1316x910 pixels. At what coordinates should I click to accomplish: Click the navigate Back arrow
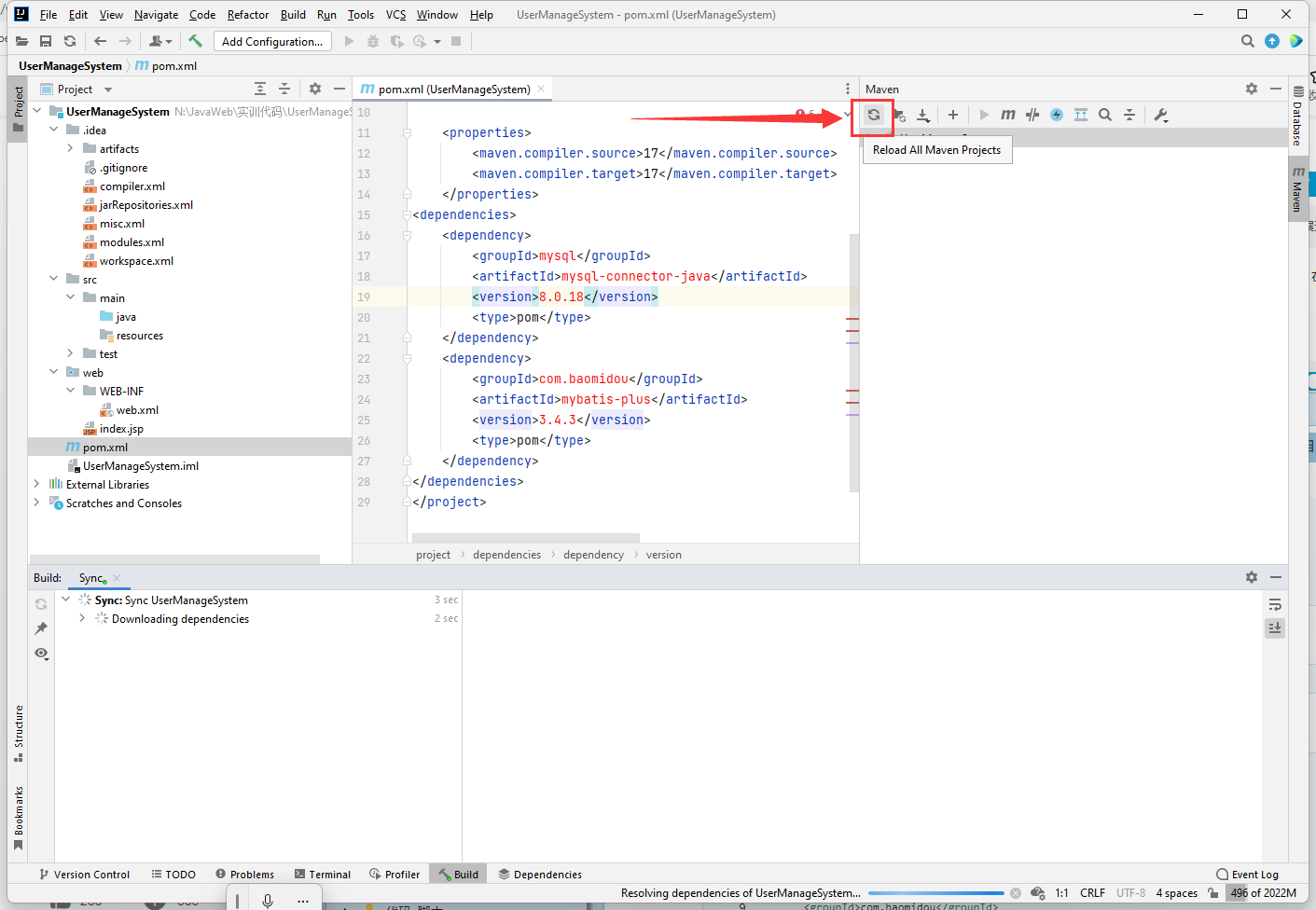101,41
